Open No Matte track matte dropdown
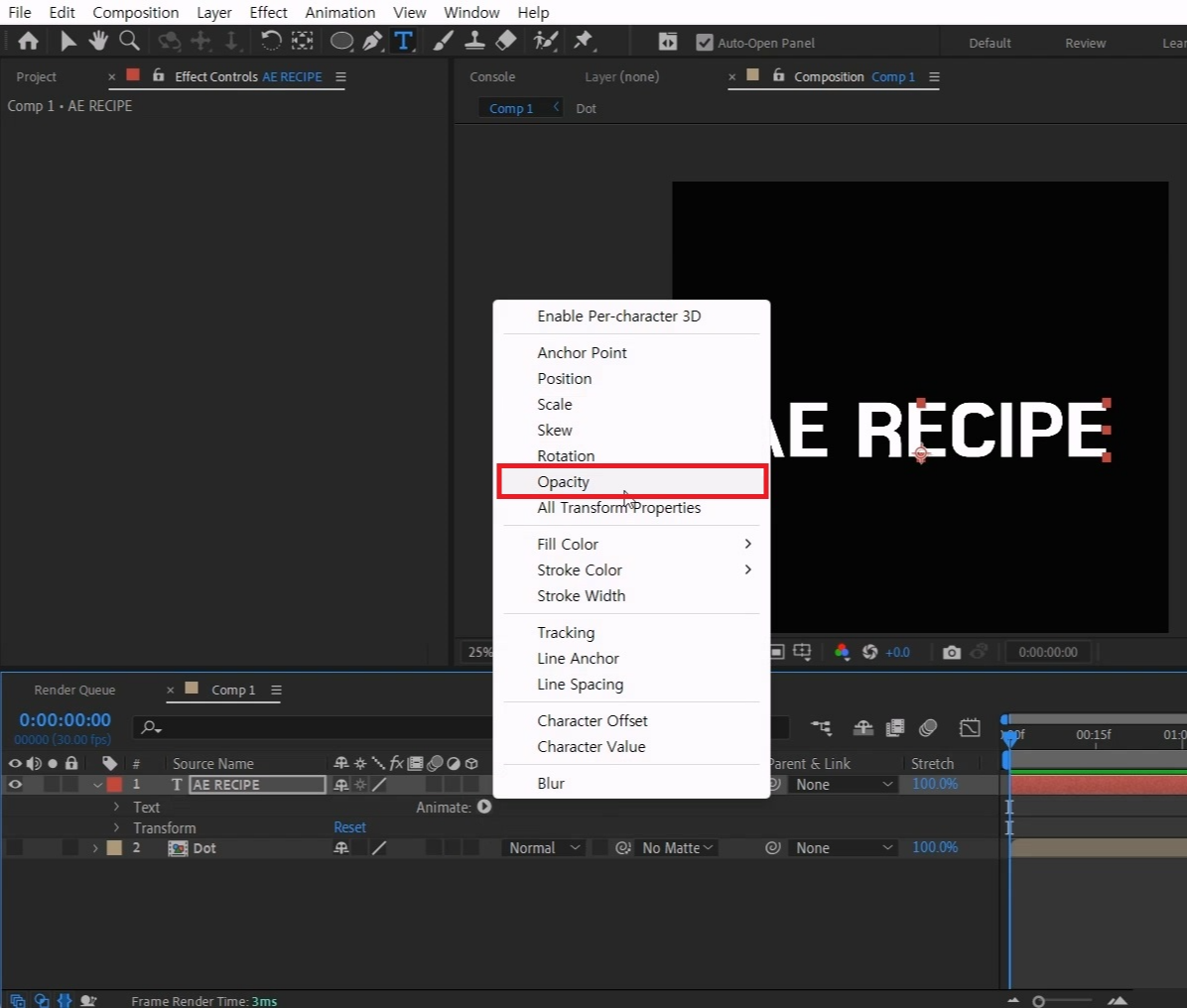This screenshot has height=1008, width=1187. coord(678,848)
